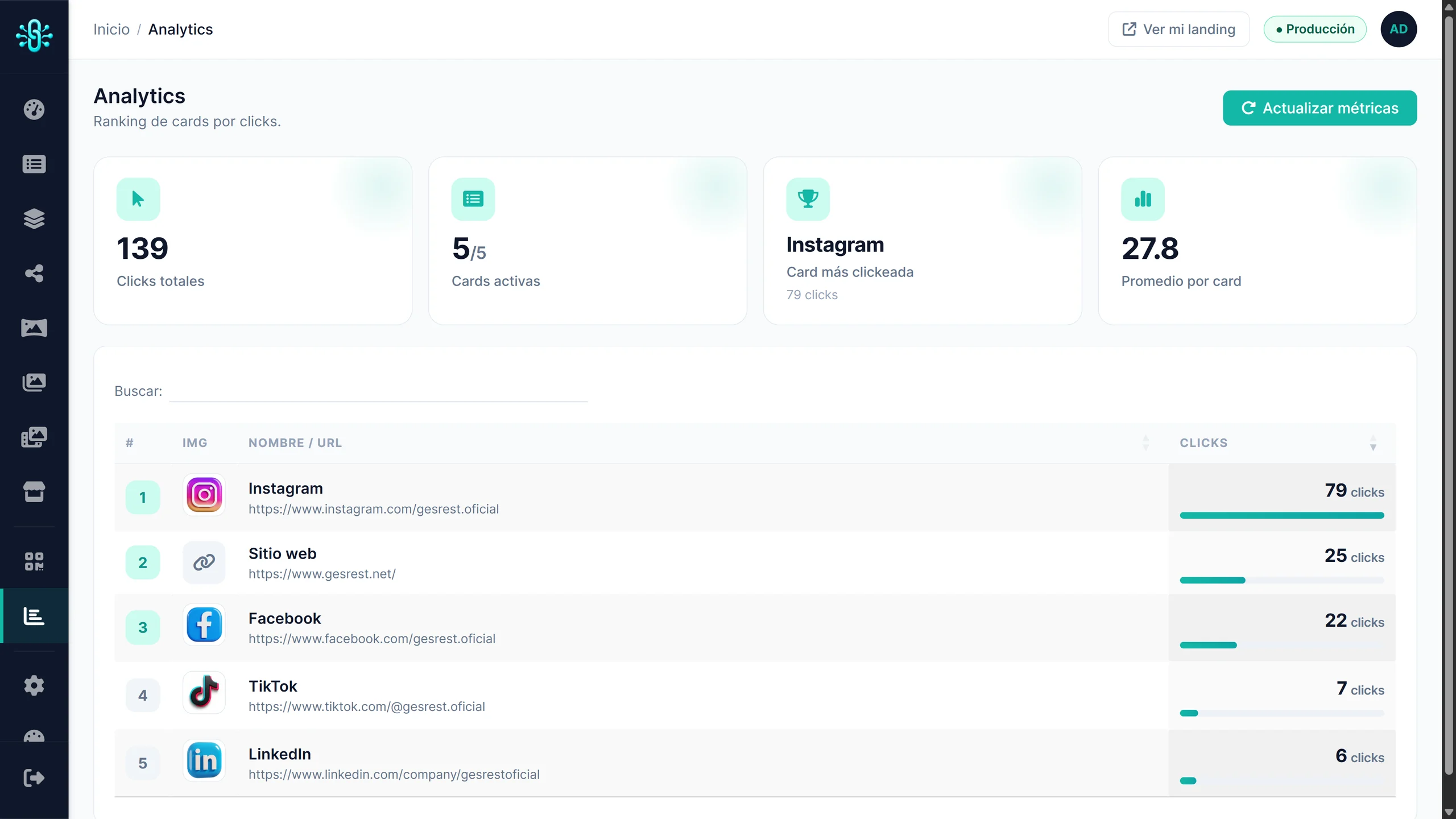This screenshot has width=1456, height=819.
Task: Focus the Buscar search field
Action: coord(378,391)
